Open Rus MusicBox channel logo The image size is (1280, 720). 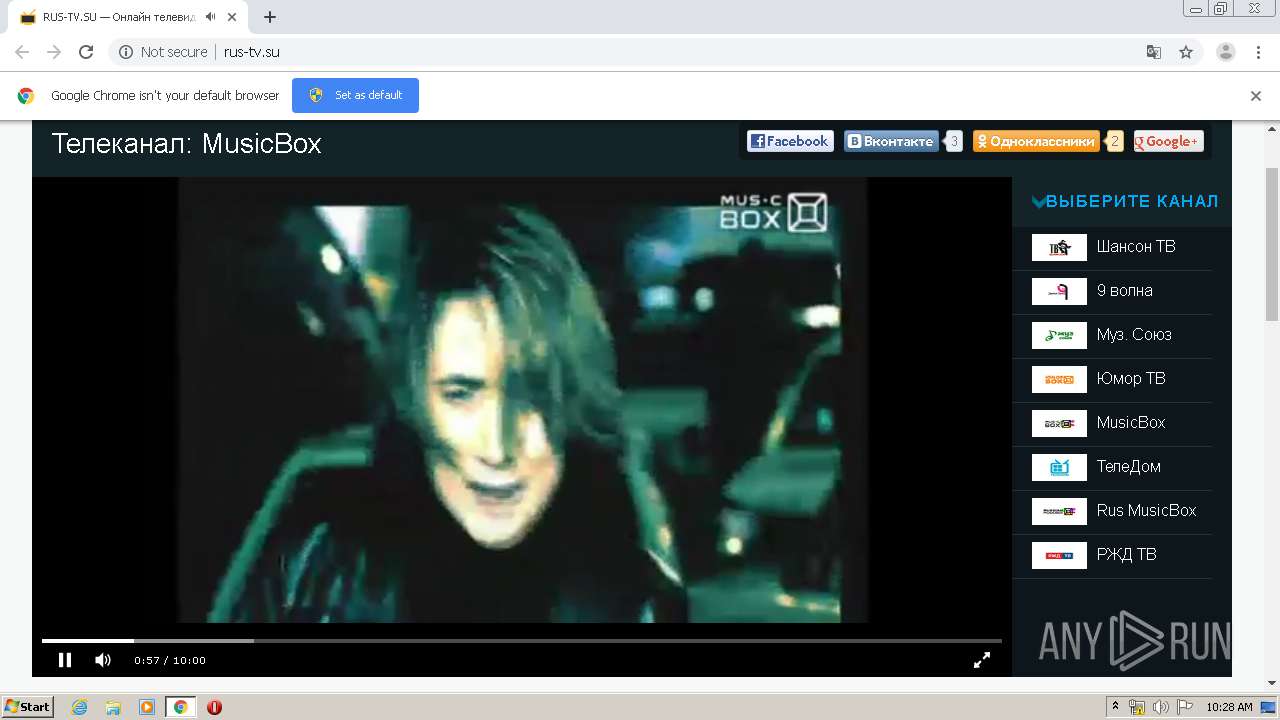pos(1059,511)
